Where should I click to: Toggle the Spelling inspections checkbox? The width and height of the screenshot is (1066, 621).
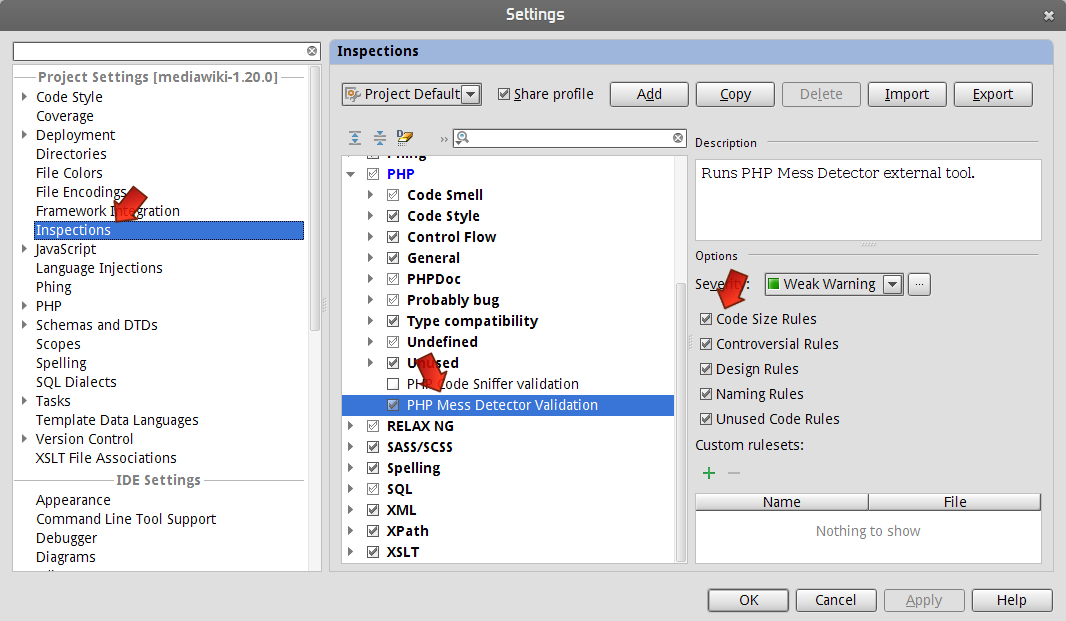click(x=373, y=468)
